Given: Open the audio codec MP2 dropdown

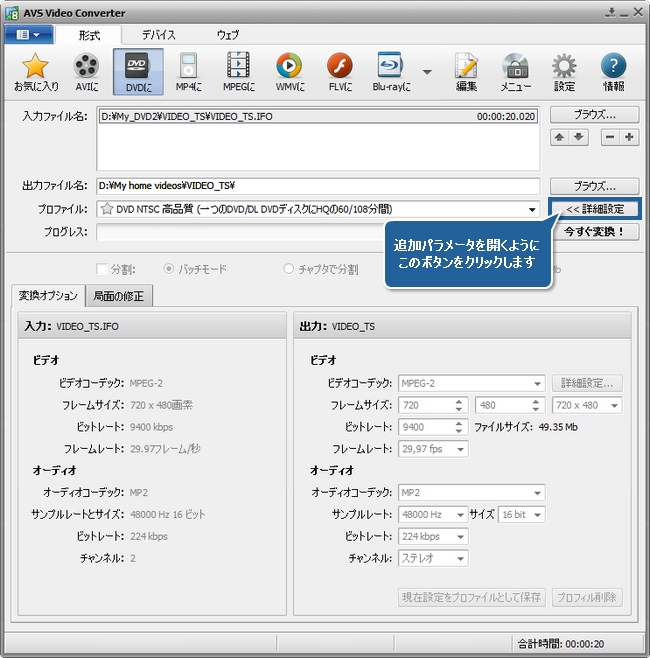Looking at the screenshot, I should point(471,493).
